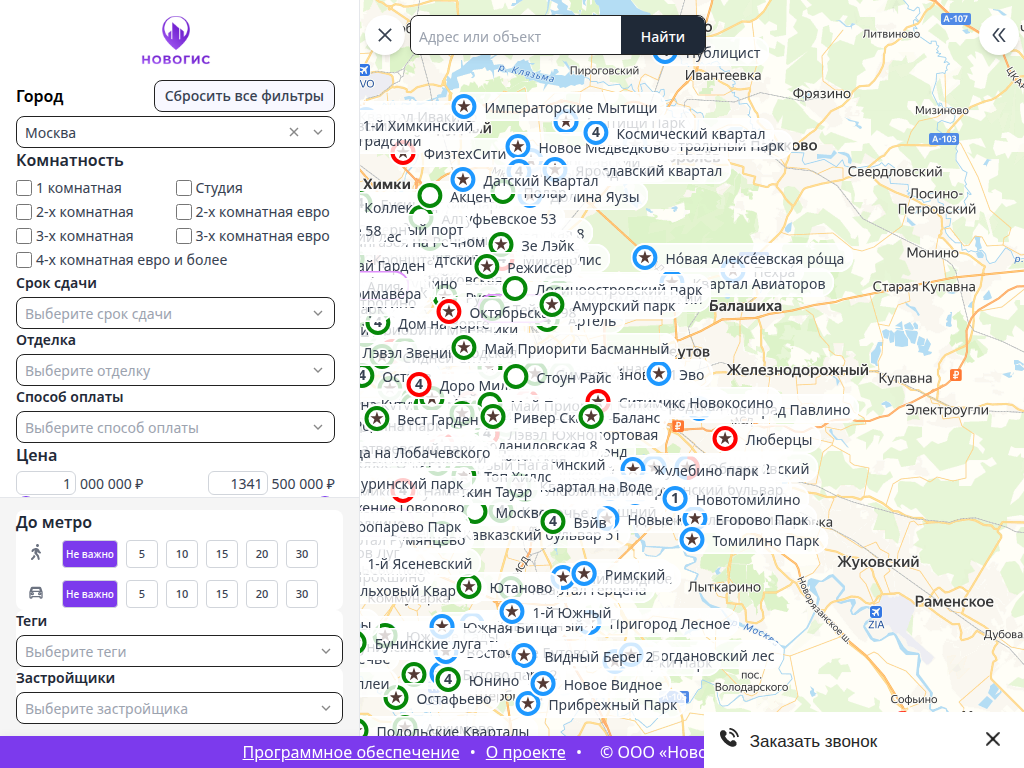
Task: Check the 1 комнатная checkbox
Action: (24, 188)
